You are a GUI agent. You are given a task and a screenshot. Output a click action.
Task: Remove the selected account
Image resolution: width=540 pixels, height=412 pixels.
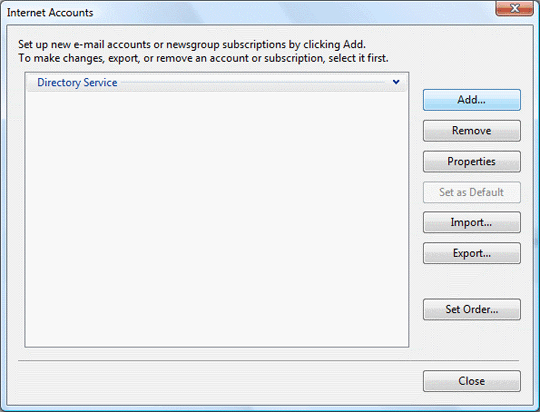[x=471, y=131]
